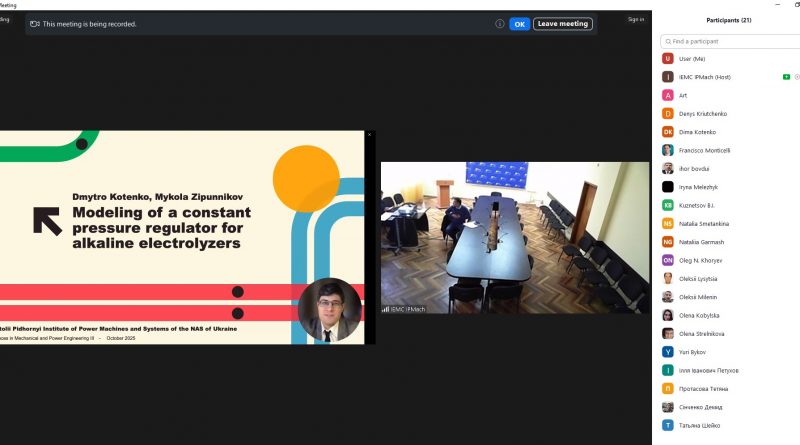Click the recording info icon in the banner
The height and width of the screenshot is (445, 800).
pyautogui.click(x=499, y=24)
